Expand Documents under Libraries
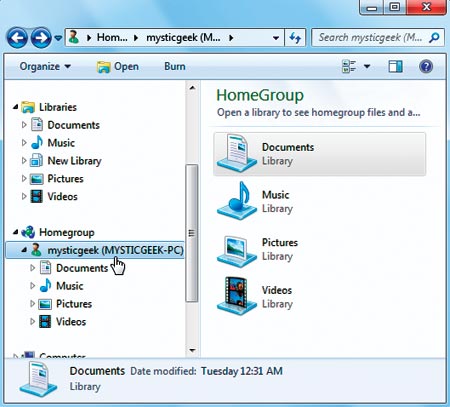 [x=24, y=125]
